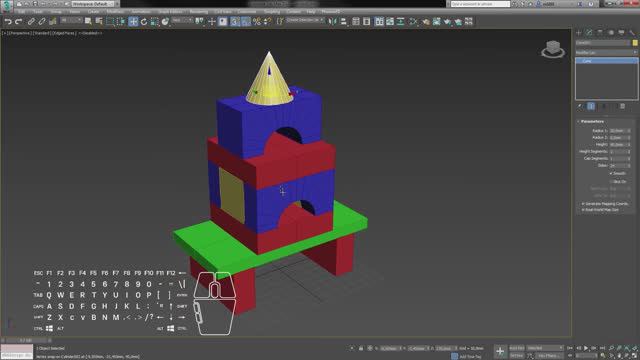Open the Modifier List dropdown
This screenshot has height=360, width=640.
click(606, 53)
